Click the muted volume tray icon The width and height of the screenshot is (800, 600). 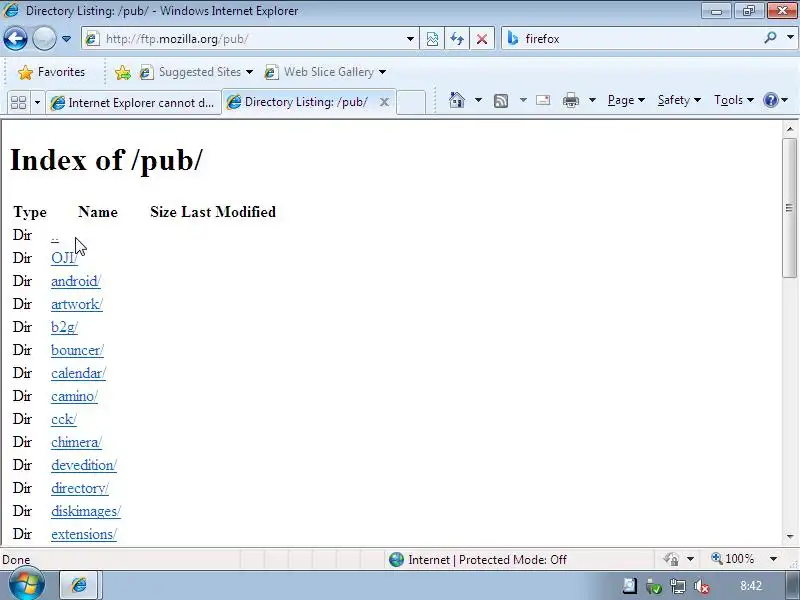point(702,586)
